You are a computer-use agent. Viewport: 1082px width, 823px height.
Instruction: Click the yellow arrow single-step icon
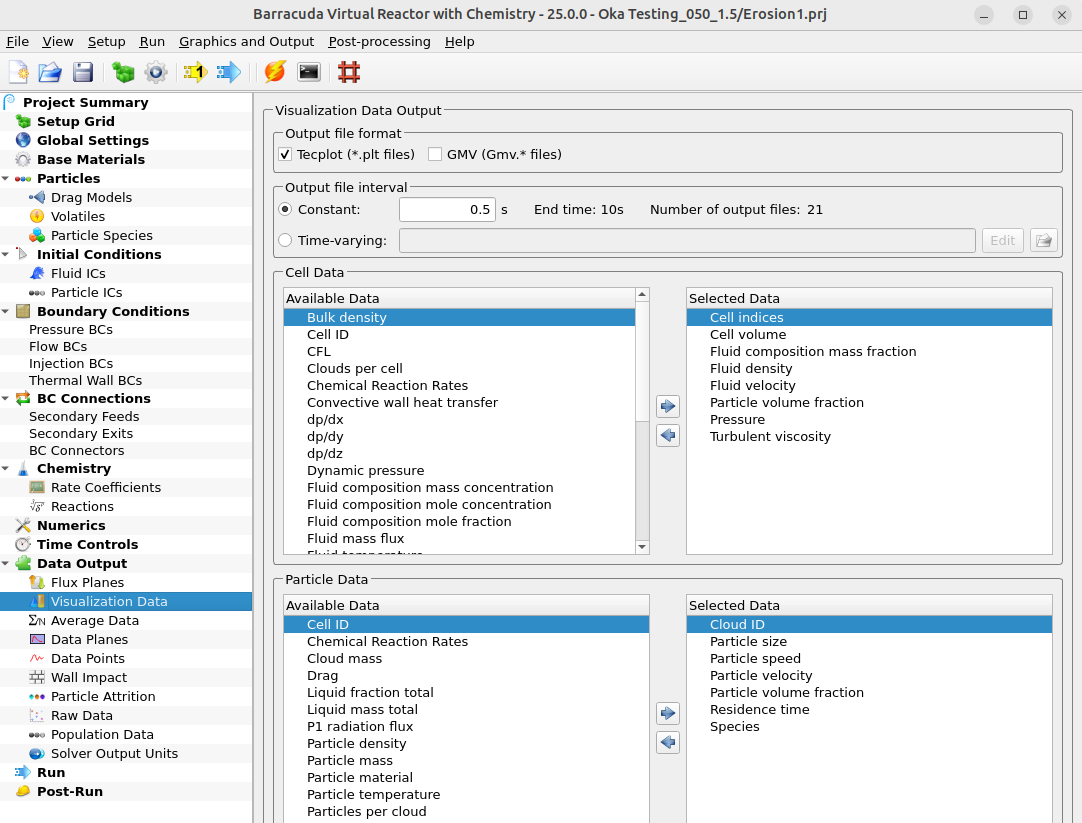[x=194, y=72]
